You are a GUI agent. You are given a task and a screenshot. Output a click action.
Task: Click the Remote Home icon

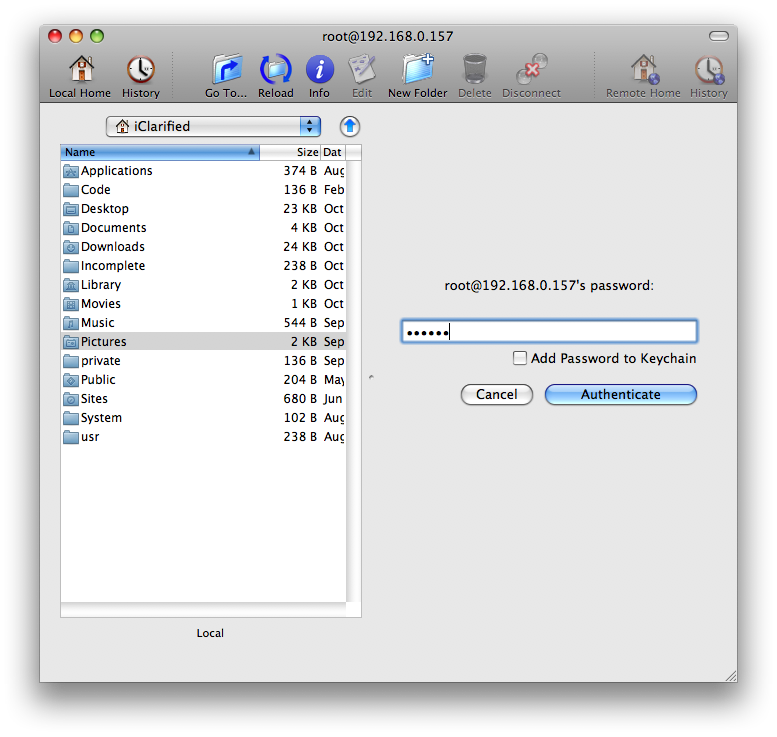[643, 70]
